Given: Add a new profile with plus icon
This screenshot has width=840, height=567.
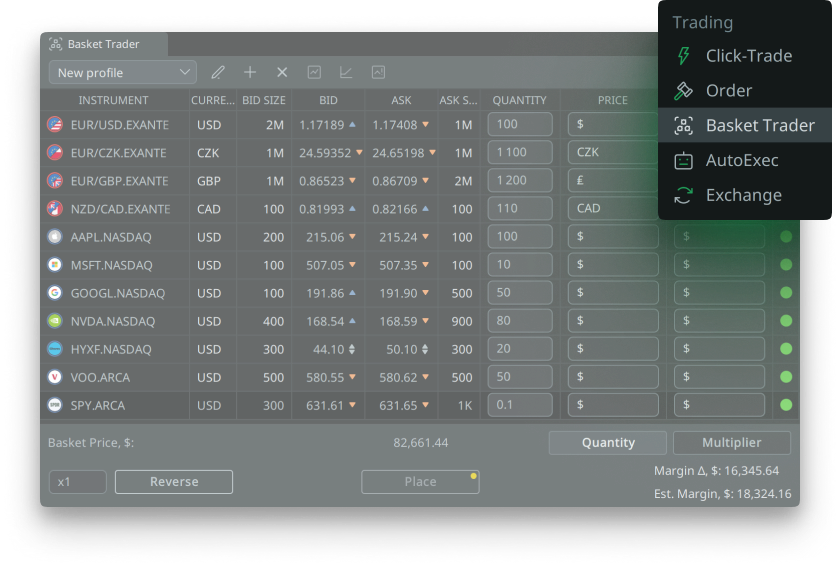Looking at the screenshot, I should click(x=250, y=72).
